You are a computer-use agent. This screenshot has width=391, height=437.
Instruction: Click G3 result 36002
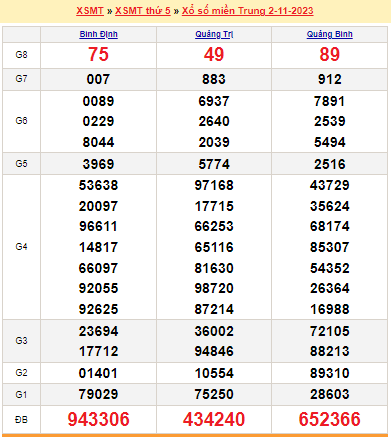click(214, 331)
